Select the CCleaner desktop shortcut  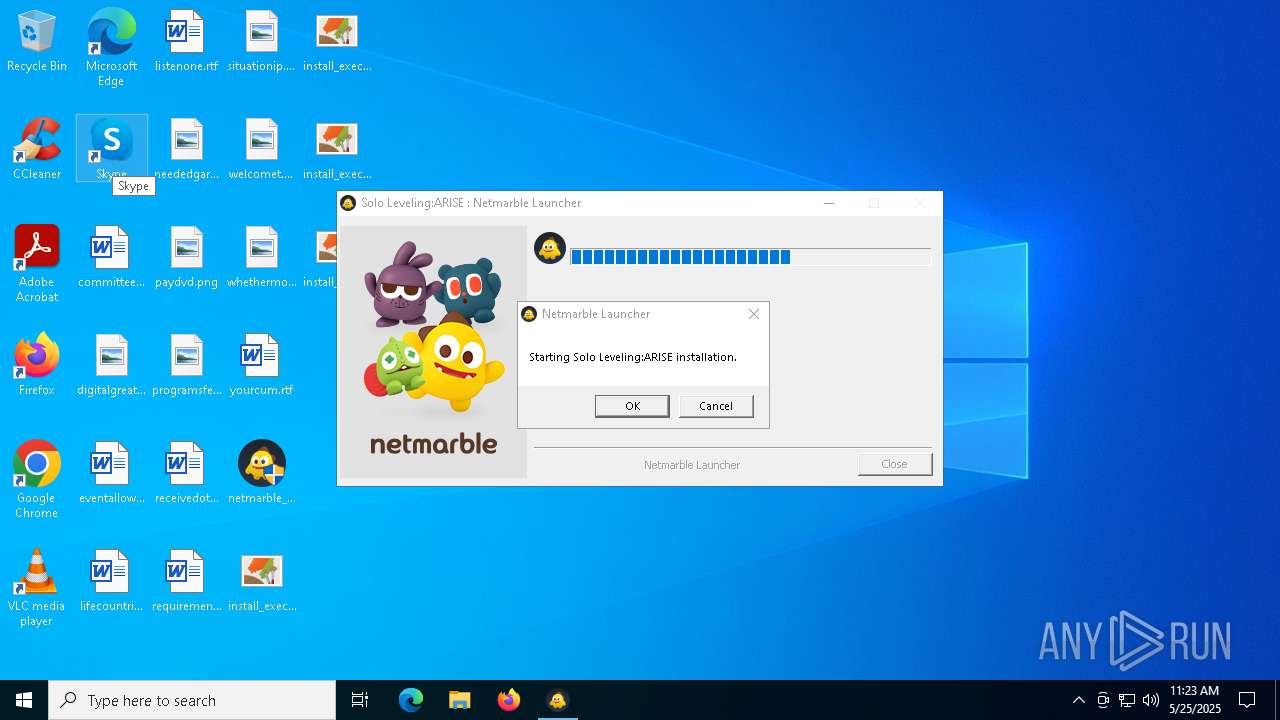[37, 150]
